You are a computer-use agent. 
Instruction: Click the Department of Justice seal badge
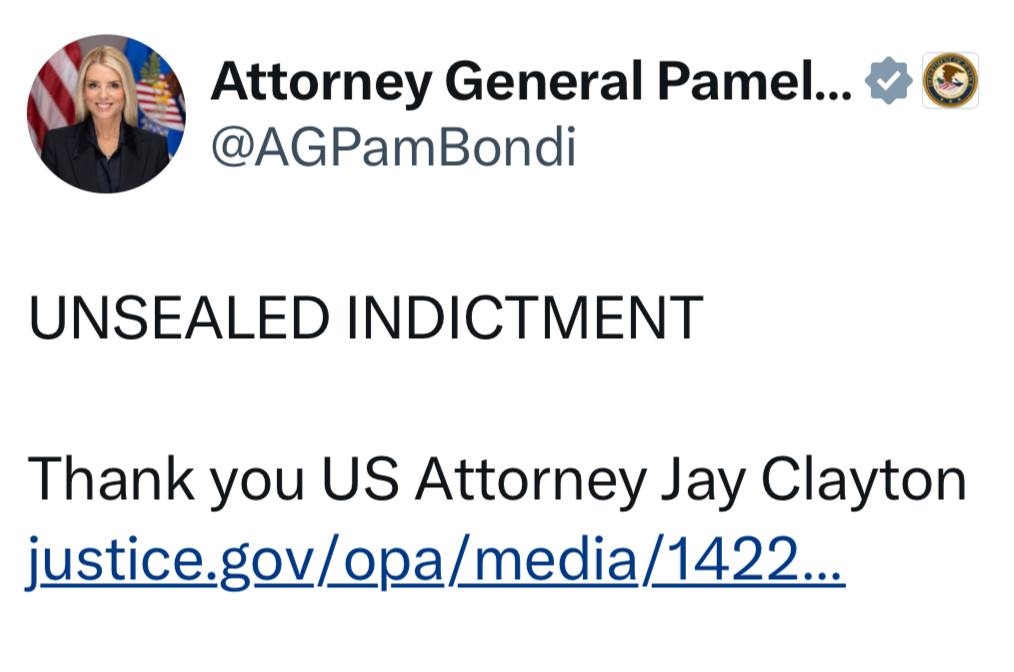[950, 81]
